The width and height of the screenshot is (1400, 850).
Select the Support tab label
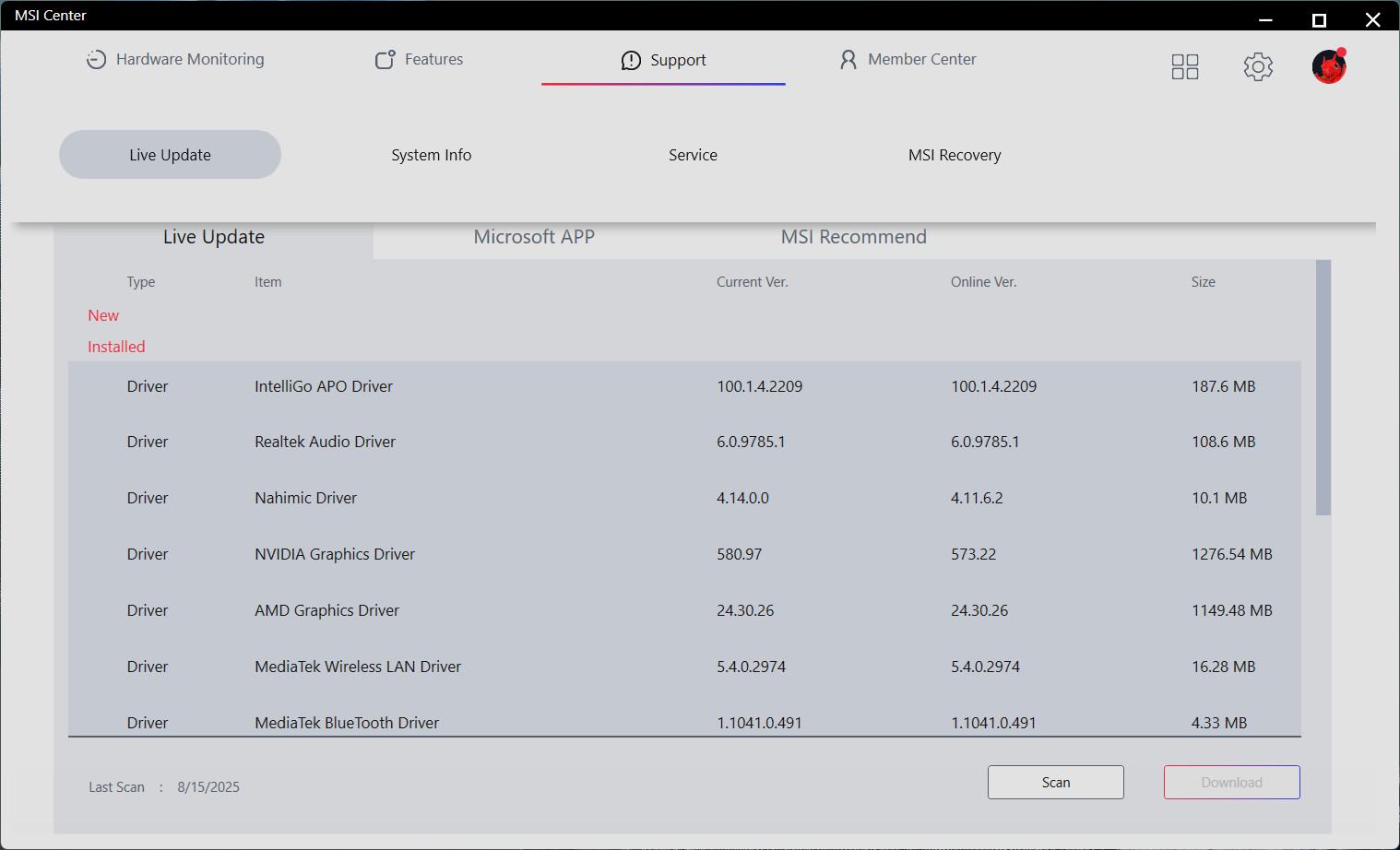point(678,60)
